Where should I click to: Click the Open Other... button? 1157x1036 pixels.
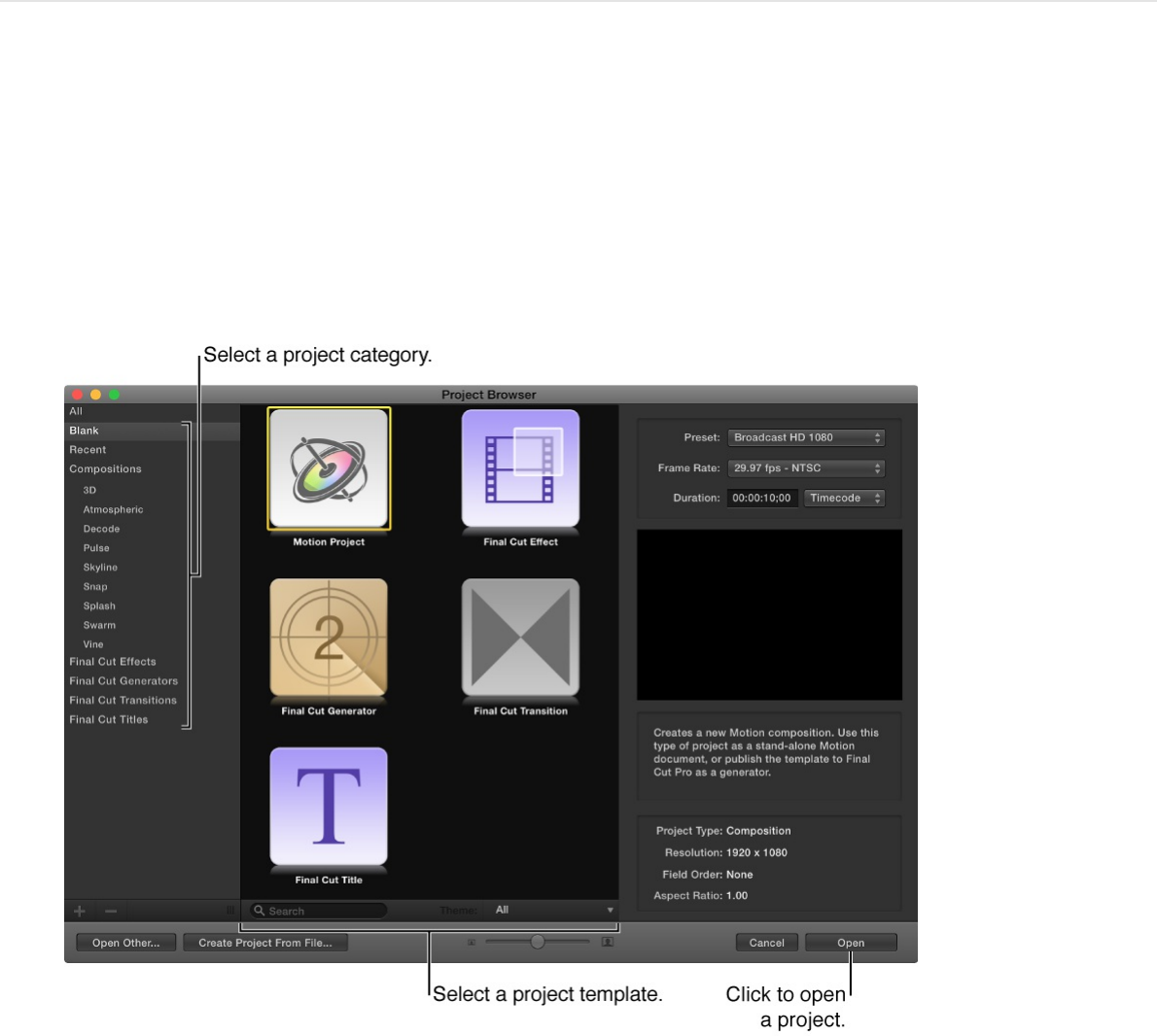coord(125,943)
